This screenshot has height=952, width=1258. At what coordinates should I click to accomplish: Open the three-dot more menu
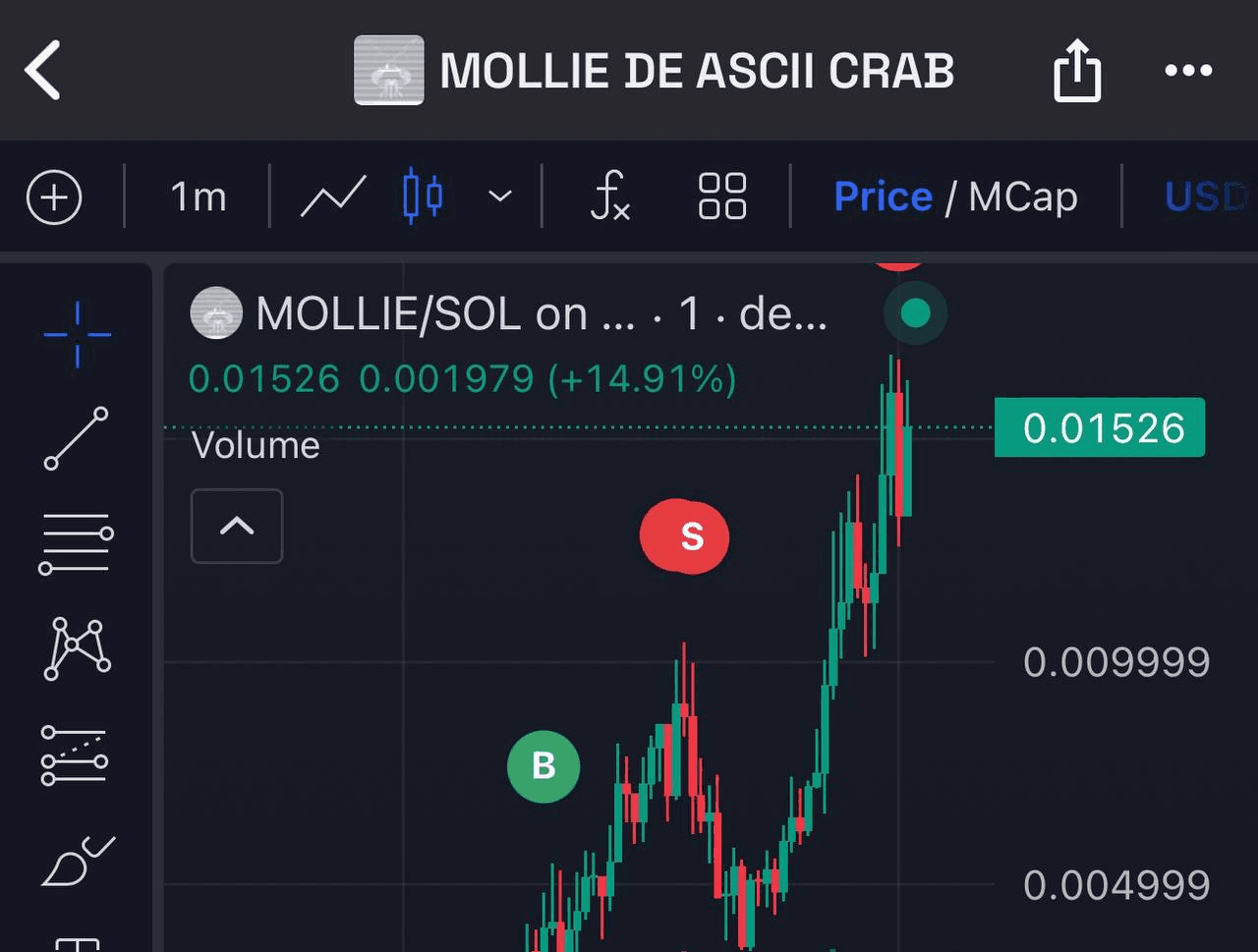pyautogui.click(x=1188, y=70)
